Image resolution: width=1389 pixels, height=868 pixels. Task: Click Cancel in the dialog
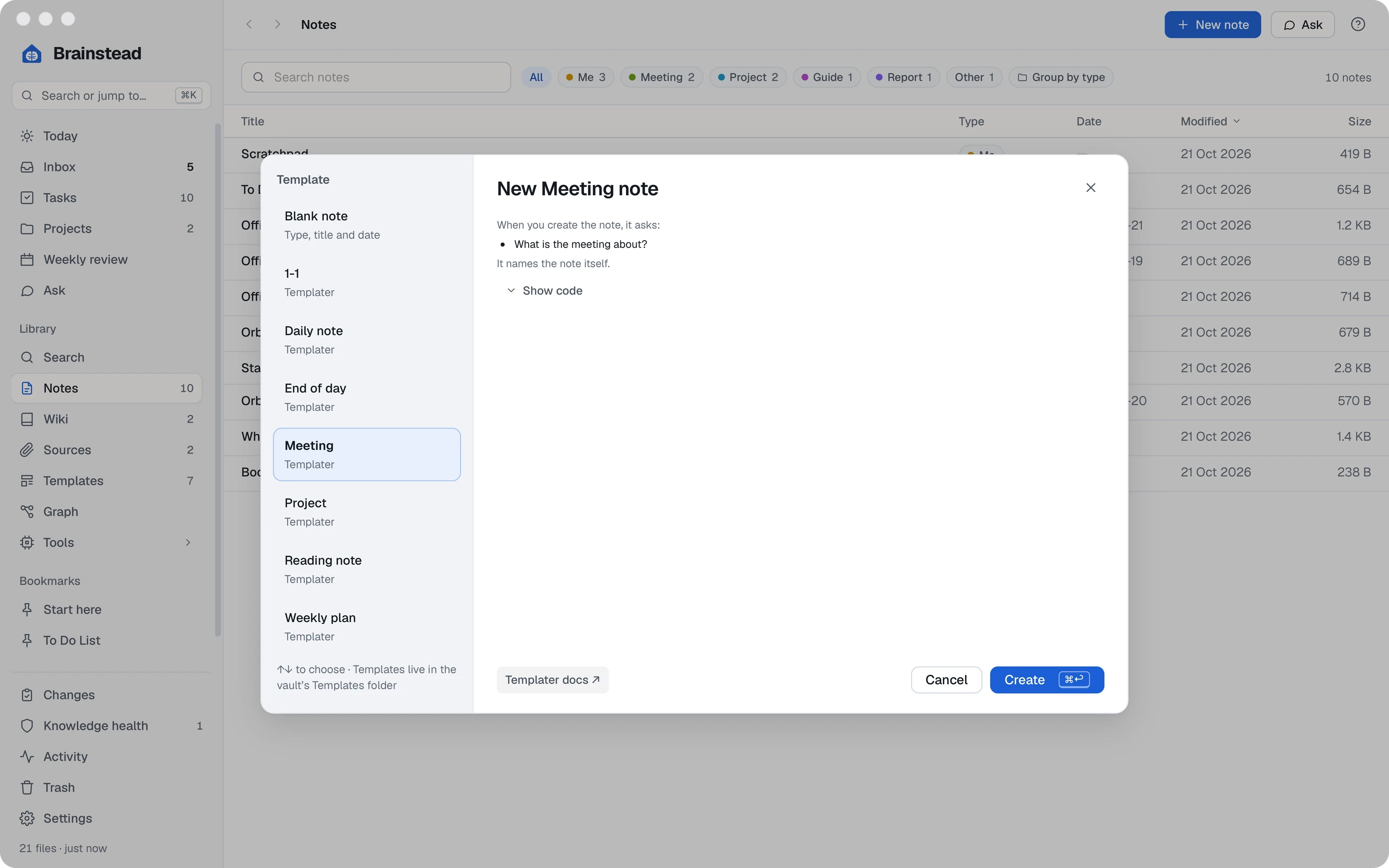(x=946, y=680)
